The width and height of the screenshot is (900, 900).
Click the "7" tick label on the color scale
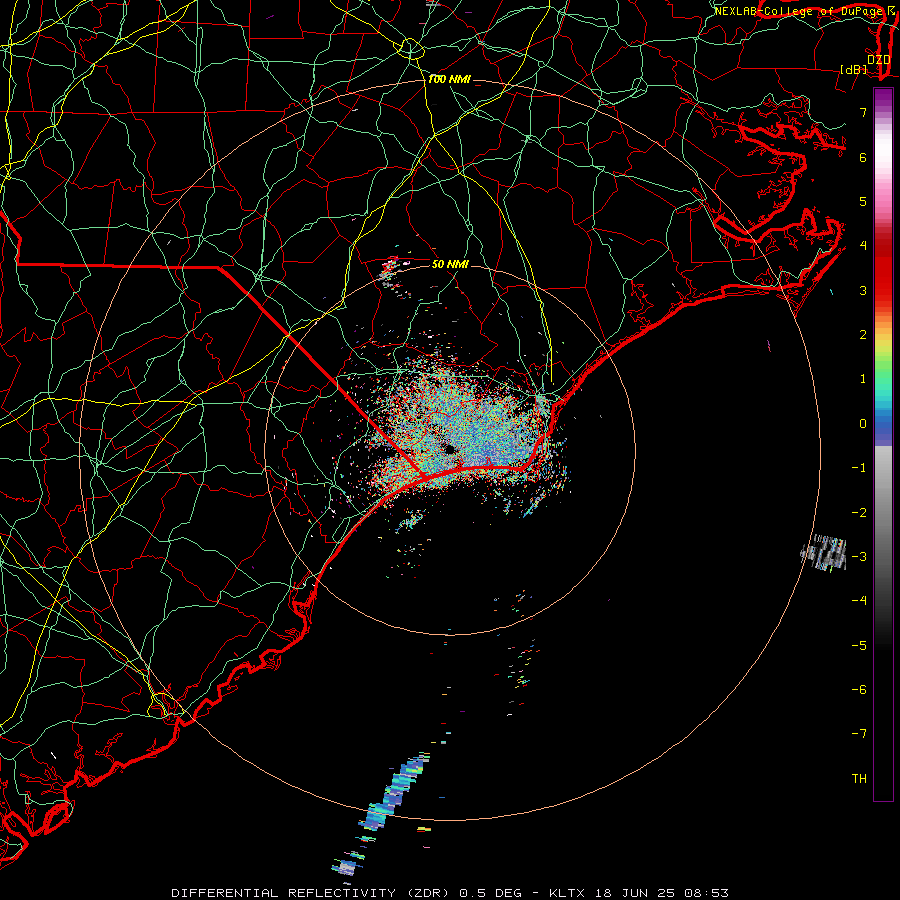(863, 112)
